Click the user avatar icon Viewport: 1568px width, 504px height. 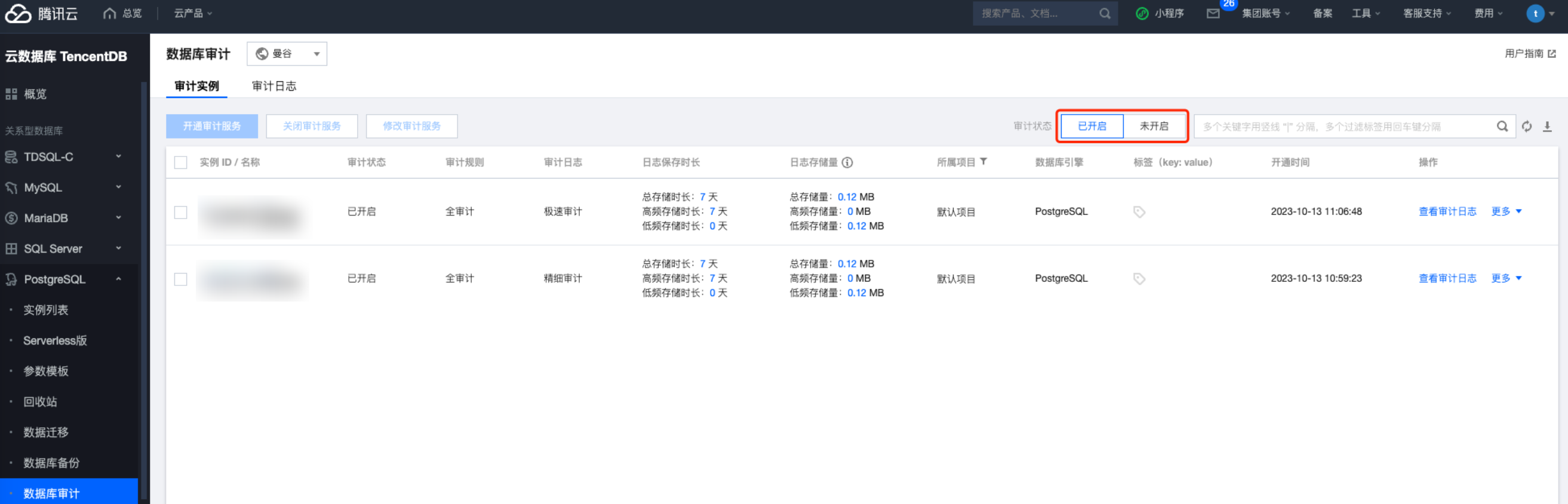point(1535,13)
